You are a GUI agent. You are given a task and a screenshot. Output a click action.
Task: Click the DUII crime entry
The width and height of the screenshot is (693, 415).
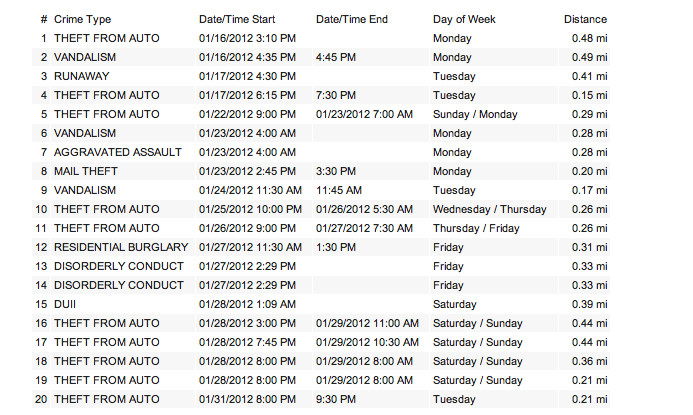66,304
